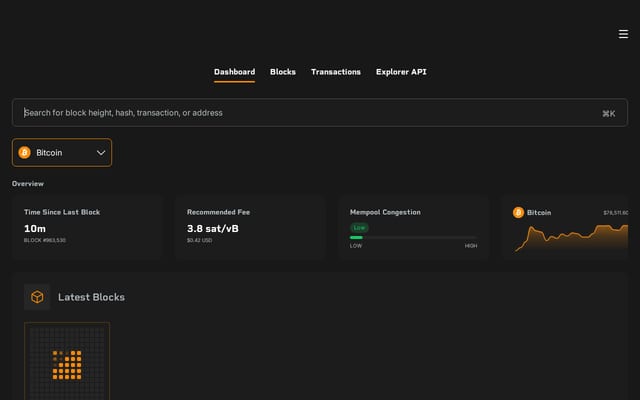
Task: Click the Mempool Congestion title
Action: point(385,212)
